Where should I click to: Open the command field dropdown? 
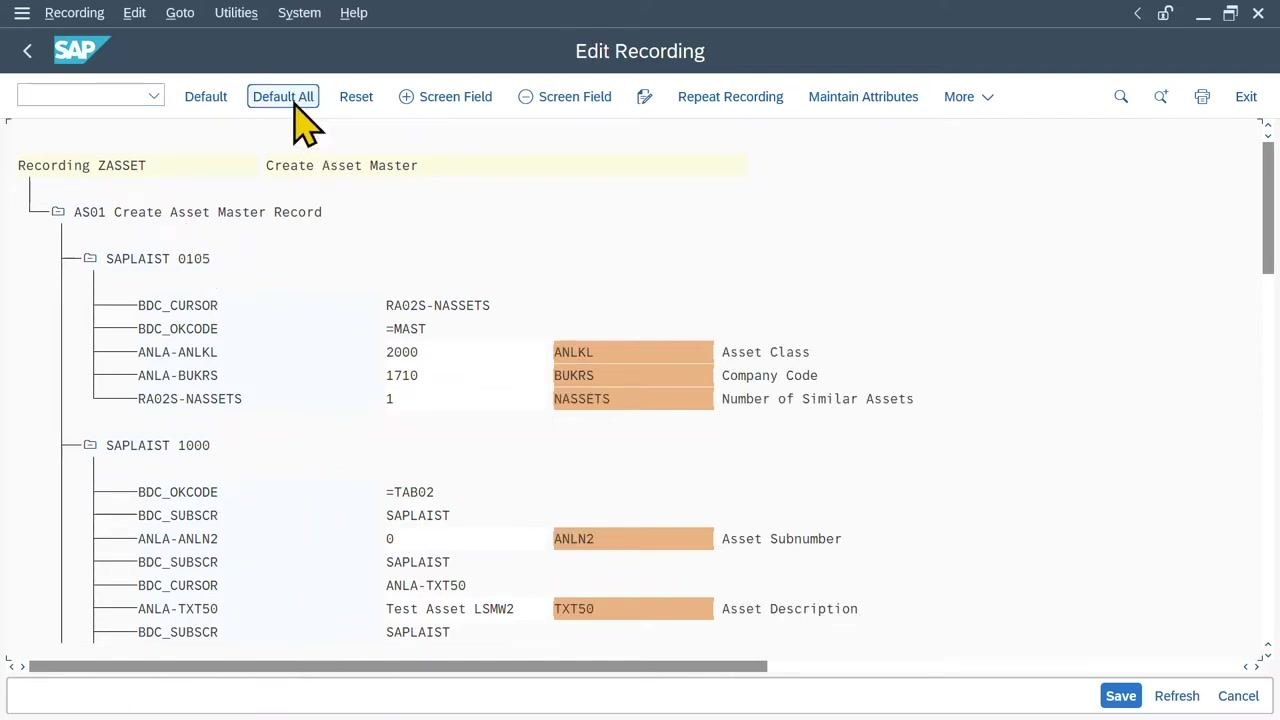tap(154, 96)
